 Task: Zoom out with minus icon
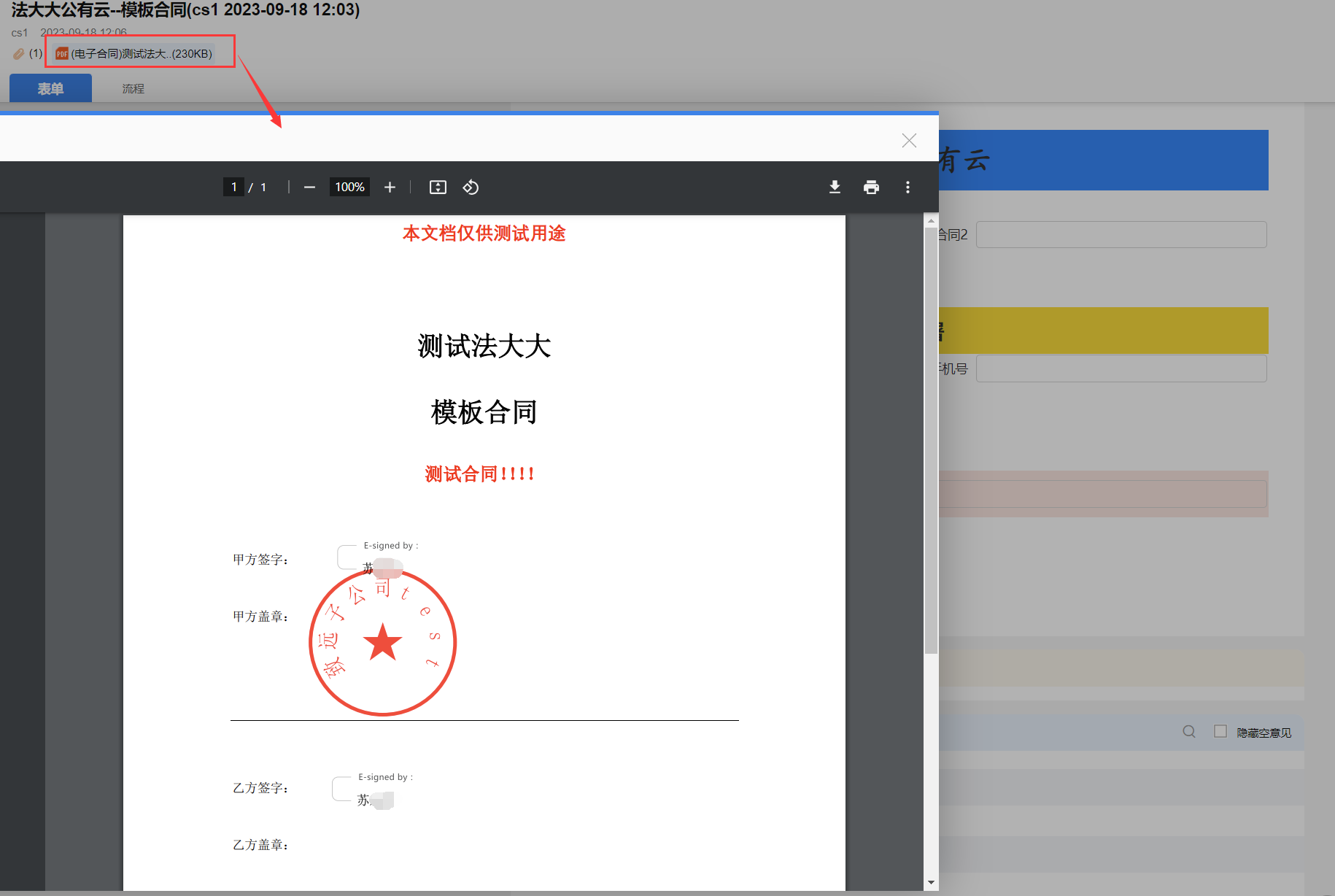pyautogui.click(x=309, y=188)
